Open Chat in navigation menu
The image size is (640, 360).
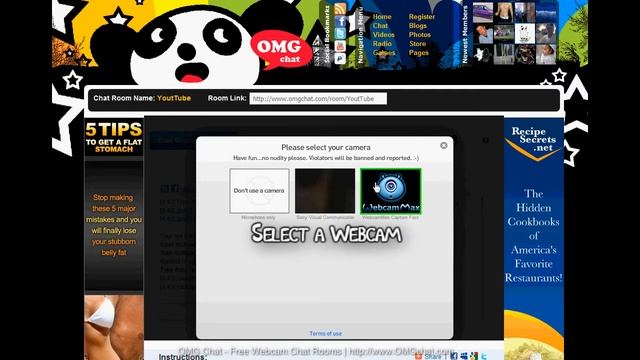point(380,26)
